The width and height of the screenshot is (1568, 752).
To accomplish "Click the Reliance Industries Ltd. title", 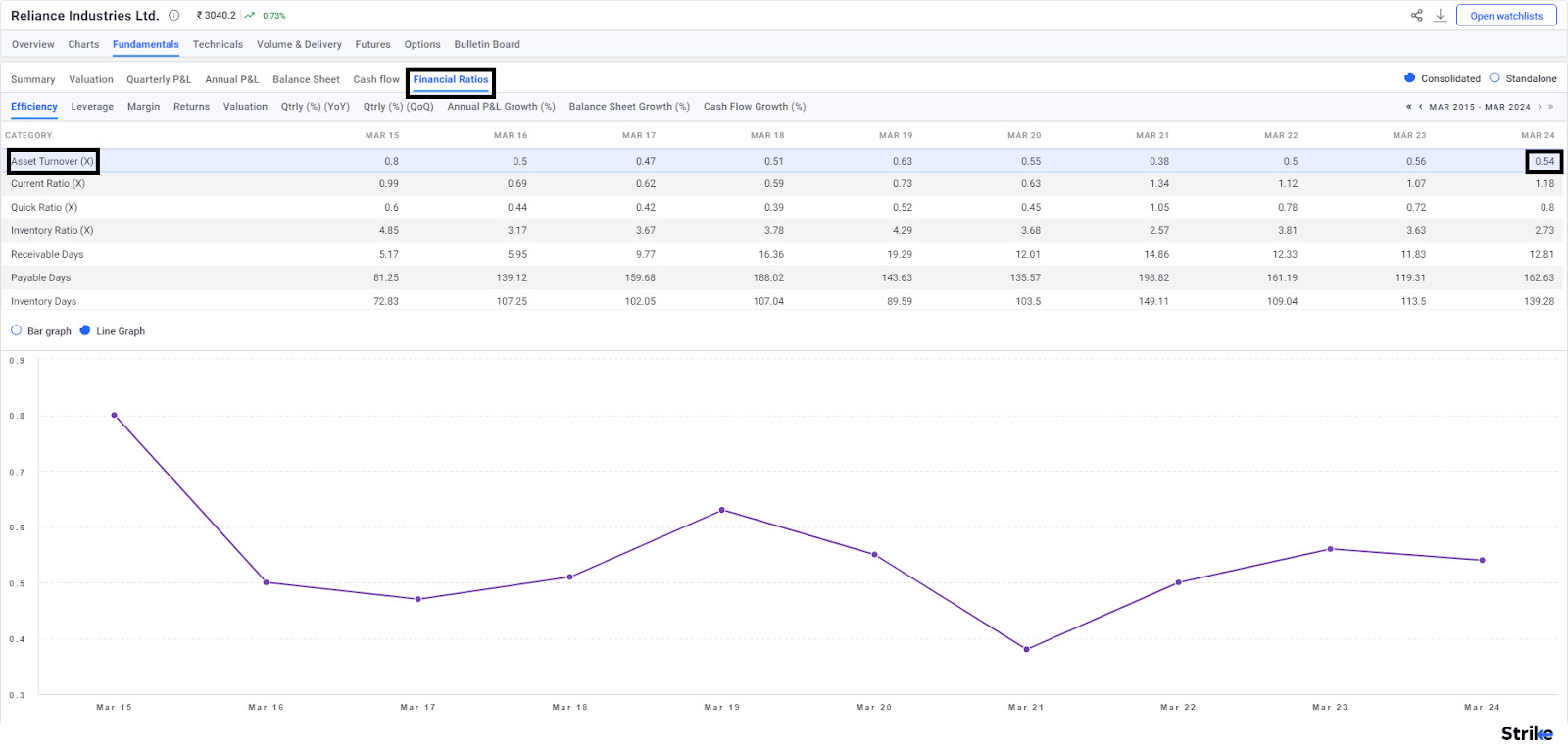I will pos(84,15).
